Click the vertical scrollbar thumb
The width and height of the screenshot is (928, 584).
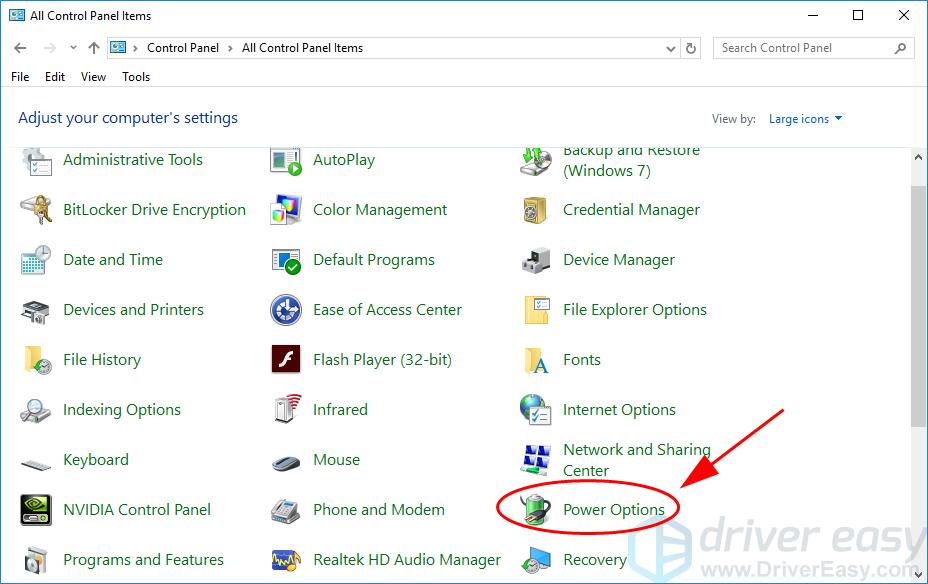[919, 300]
